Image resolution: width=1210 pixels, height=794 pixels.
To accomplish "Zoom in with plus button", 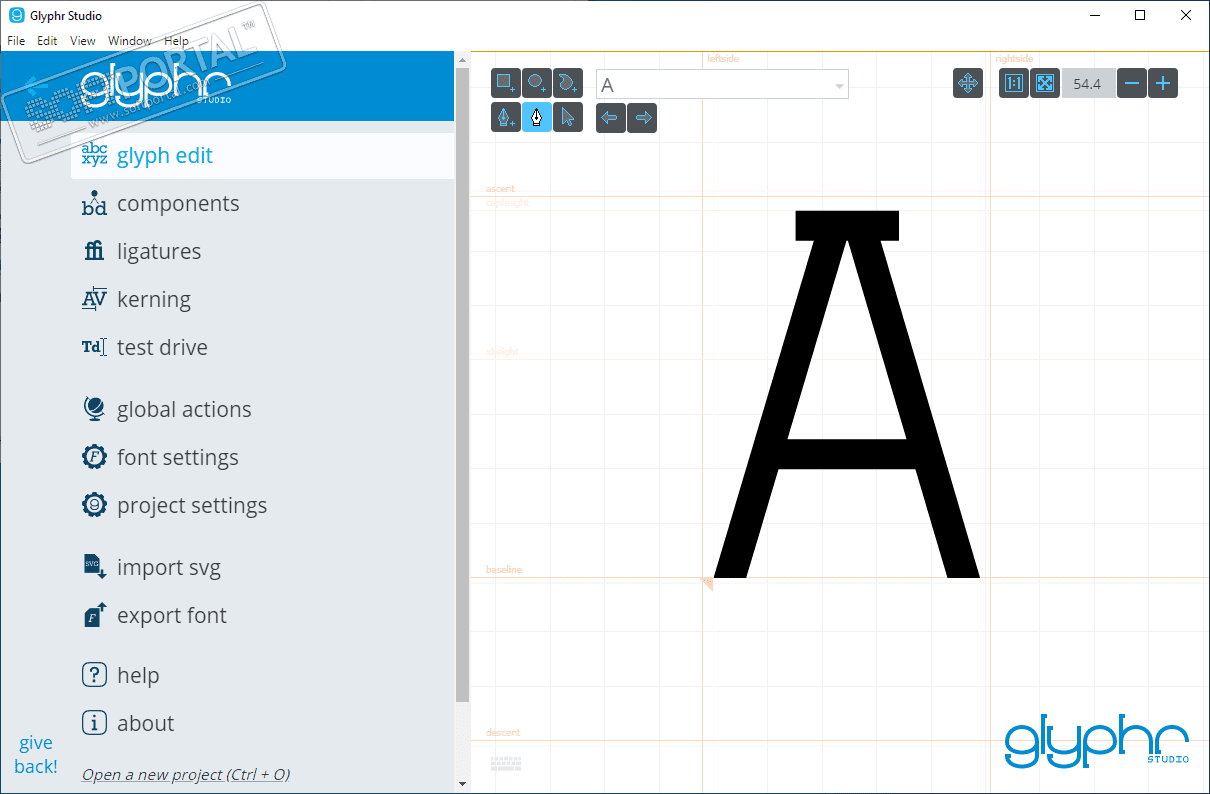I will (1163, 83).
